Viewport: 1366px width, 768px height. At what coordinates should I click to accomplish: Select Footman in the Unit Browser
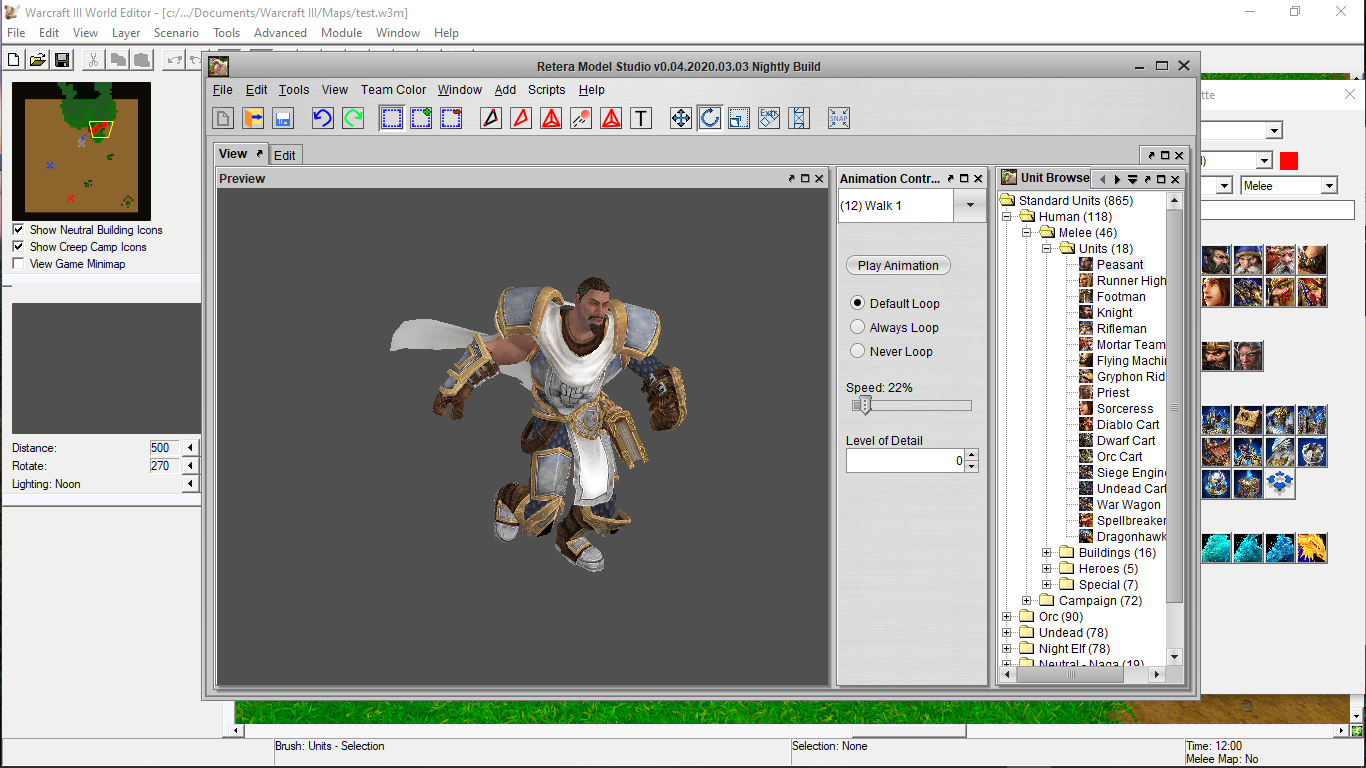coord(1121,296)
